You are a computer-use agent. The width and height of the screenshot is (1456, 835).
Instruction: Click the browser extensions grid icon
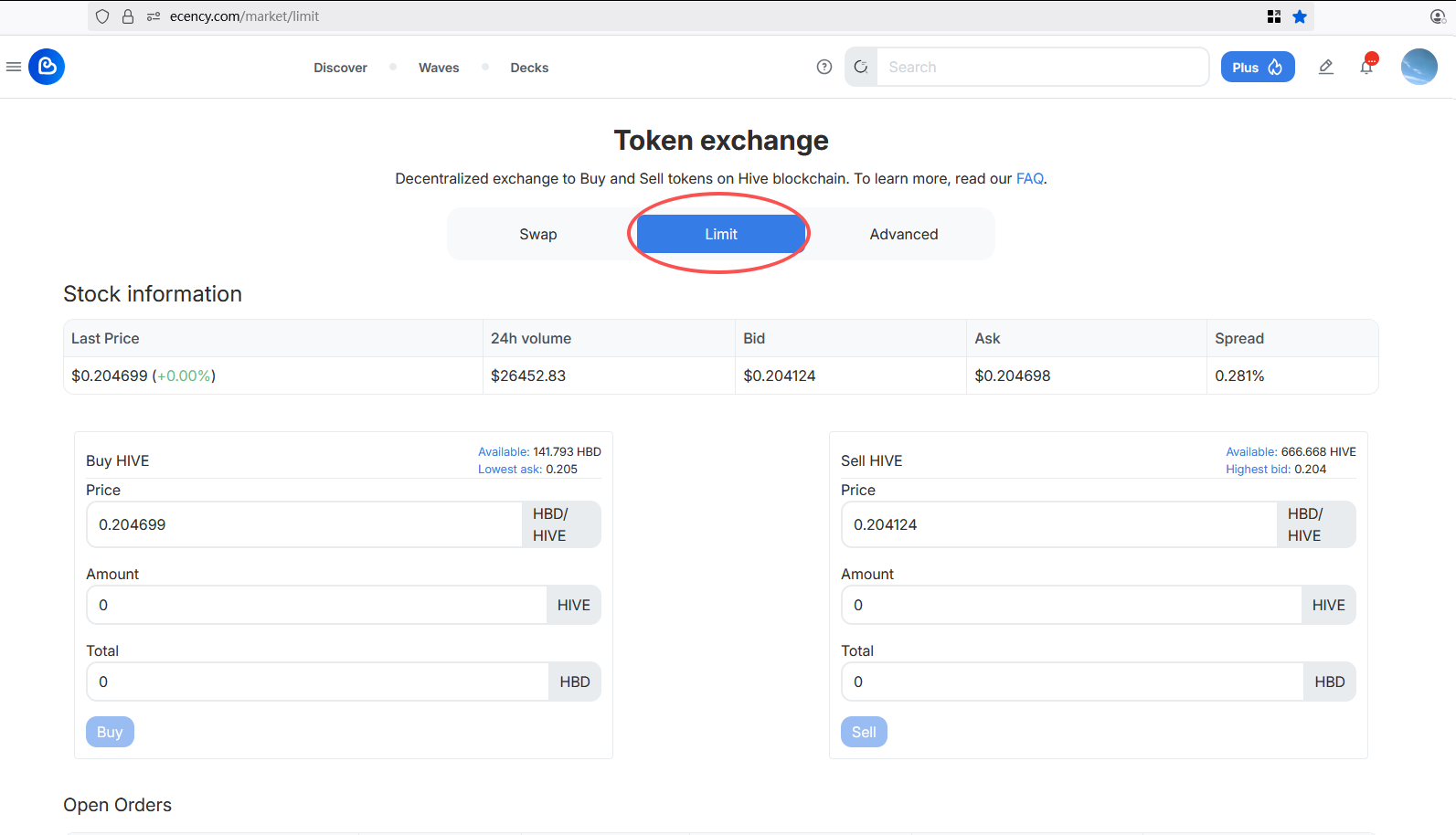tap(1274, 16)
